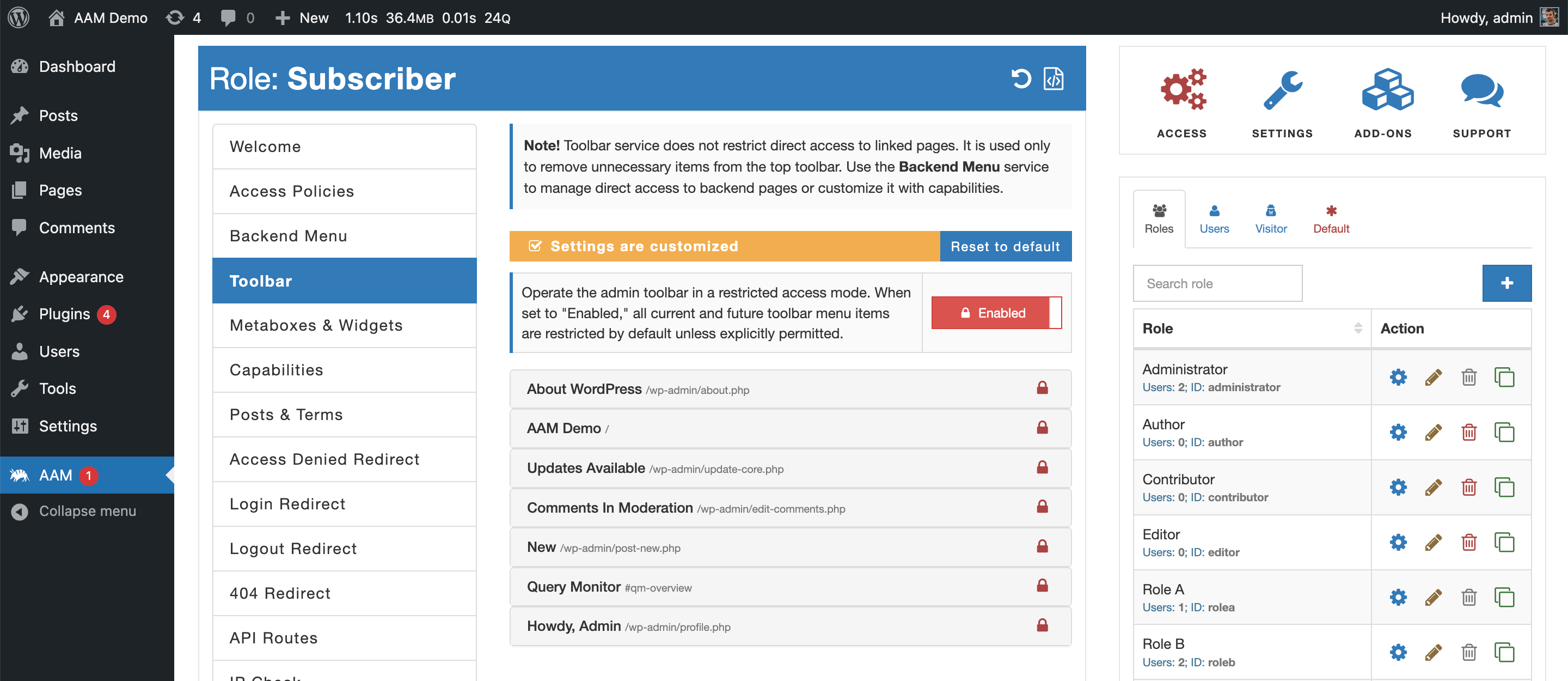Screen dimensions: 1568x681
Task: Open the Access gears panel
Action: (1181, 103)
